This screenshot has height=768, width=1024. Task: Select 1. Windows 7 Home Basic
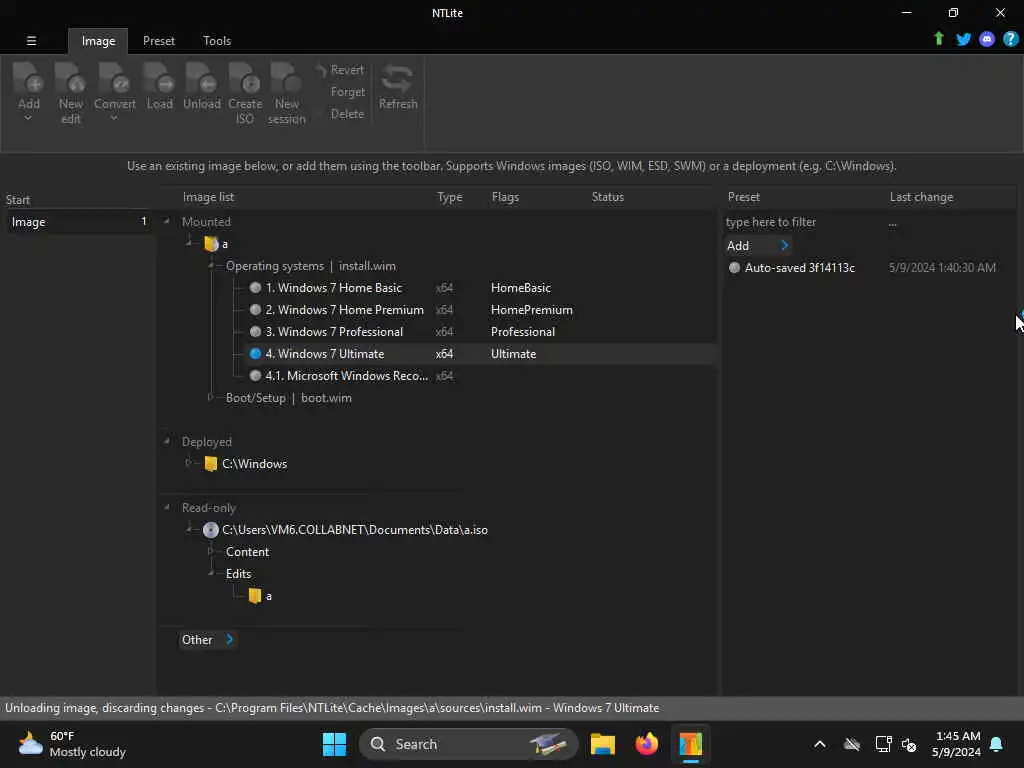333,287
